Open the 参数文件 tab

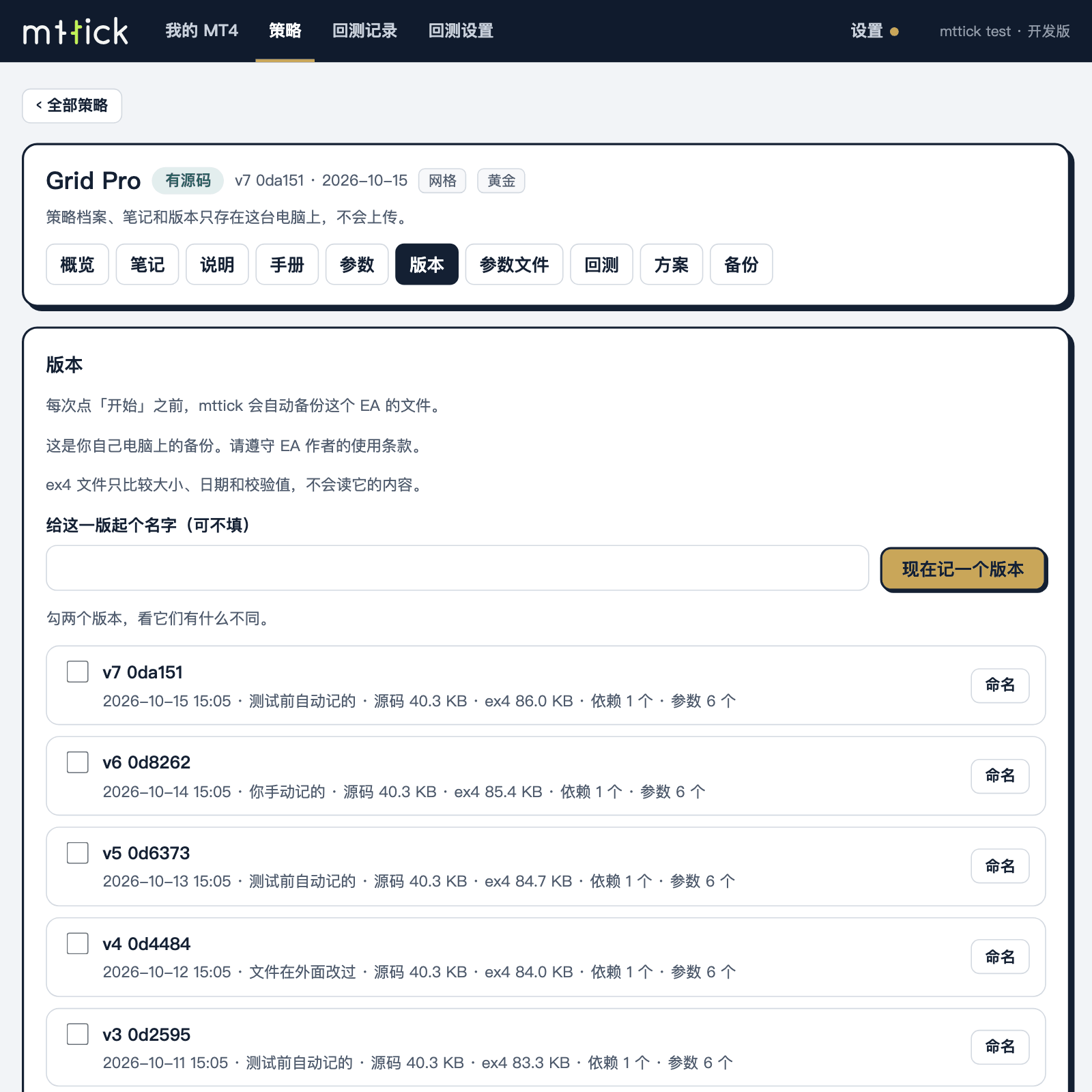click(x=514, y=264)
